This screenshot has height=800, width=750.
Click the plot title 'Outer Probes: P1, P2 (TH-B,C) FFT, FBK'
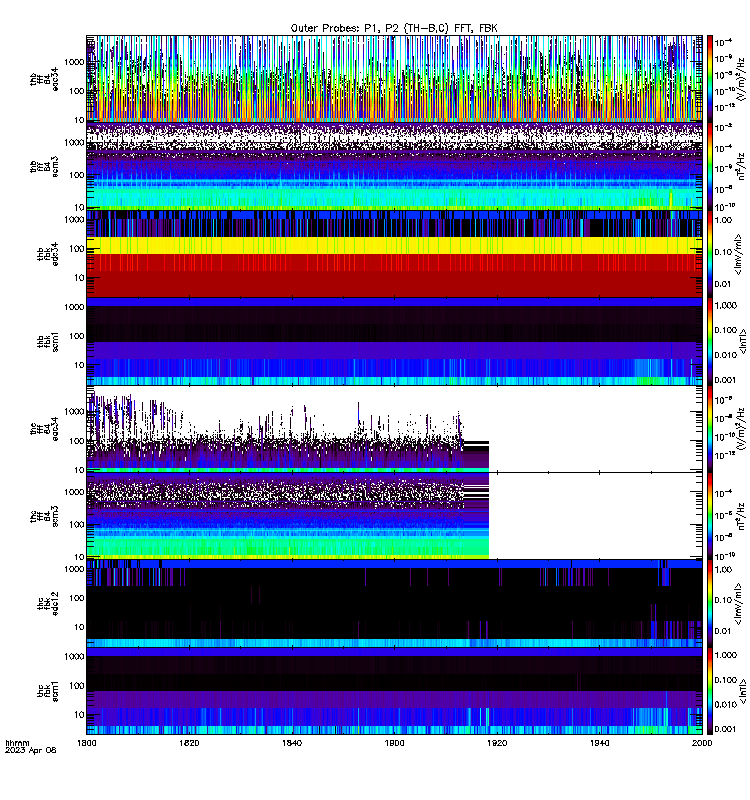394,28
